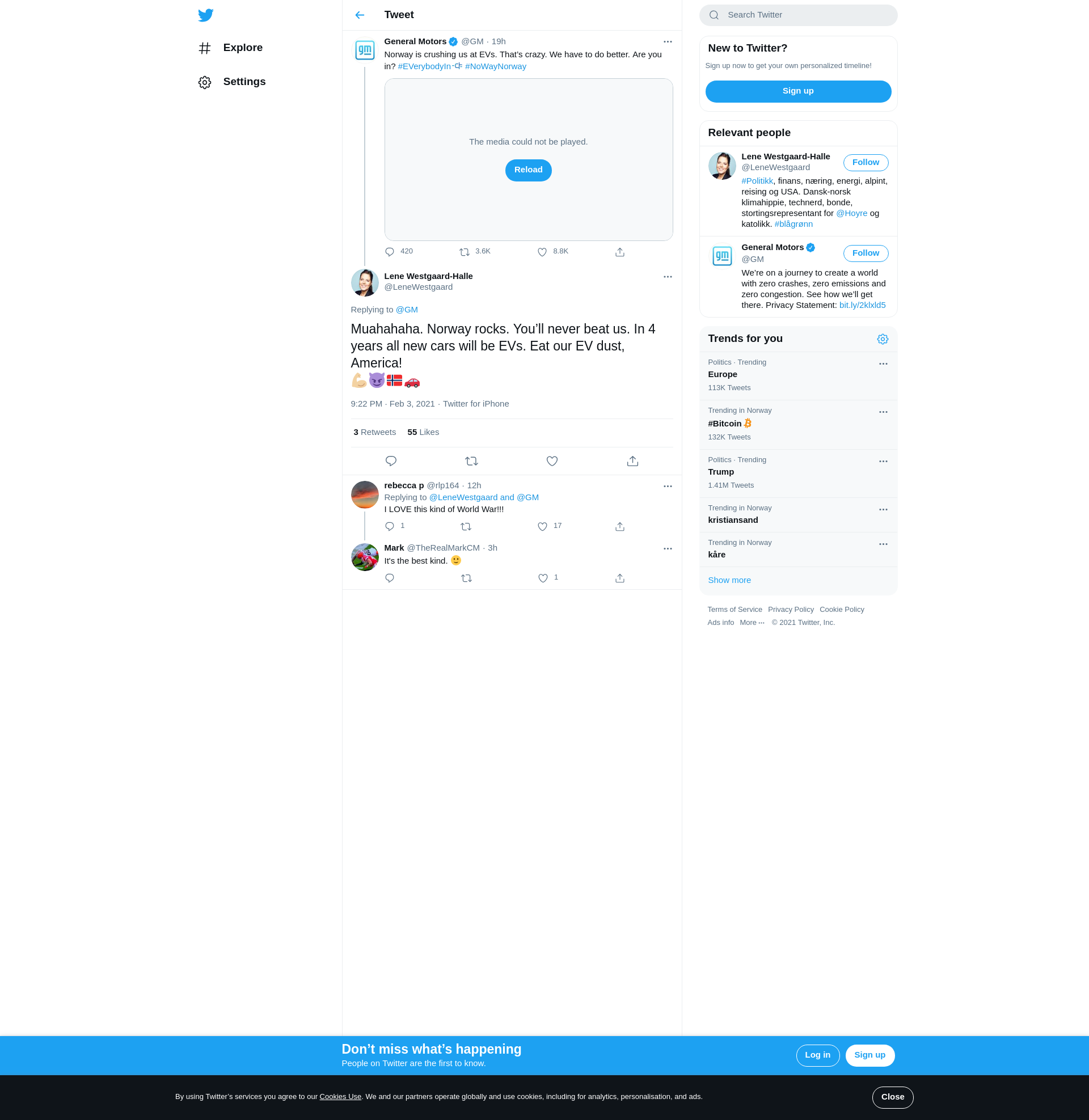Follow General Motors

click(x=866, y=253)
